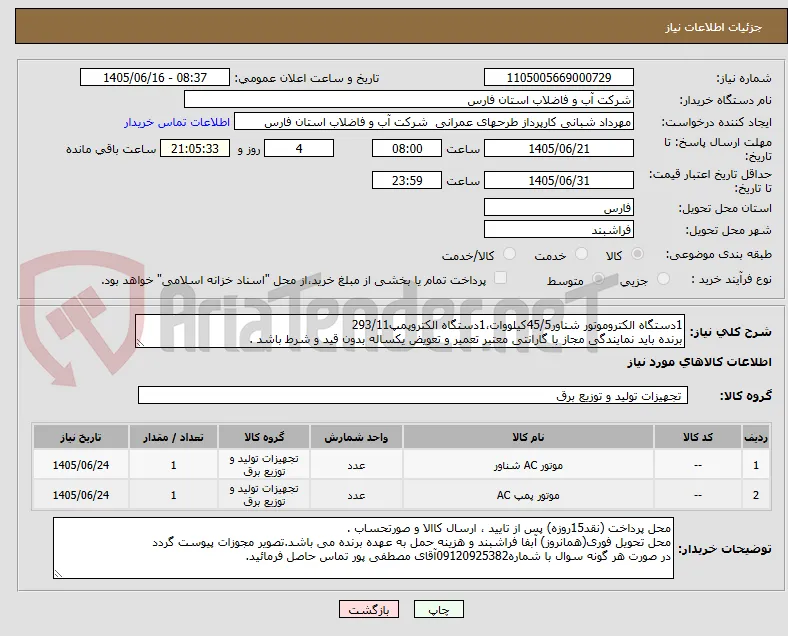Select the خدمت radio button
Image resolution: width=788 pixels, height=636 pixels.
tap(581, 254)
